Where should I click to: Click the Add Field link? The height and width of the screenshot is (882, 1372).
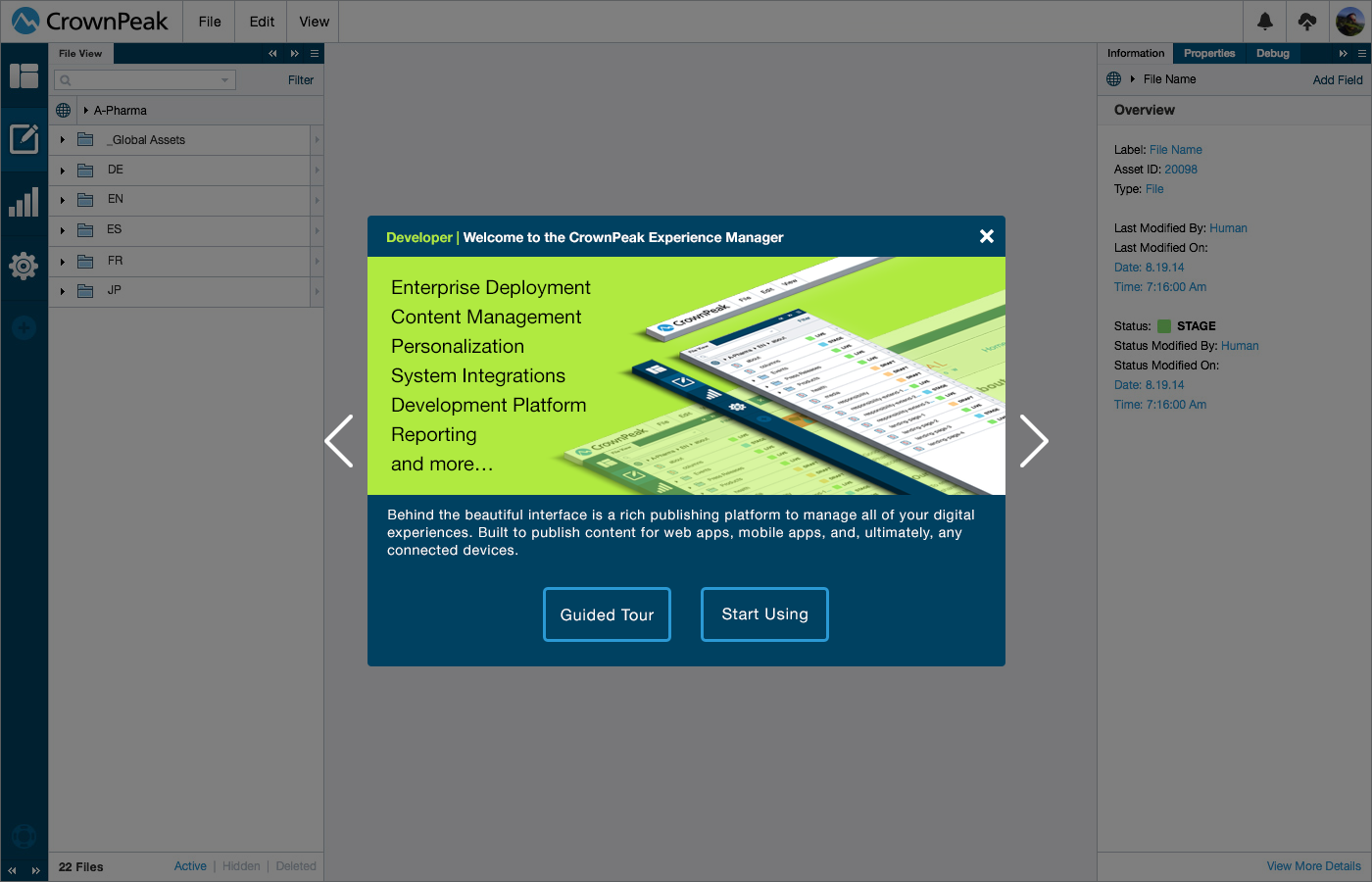click(x=1338, y=80)
